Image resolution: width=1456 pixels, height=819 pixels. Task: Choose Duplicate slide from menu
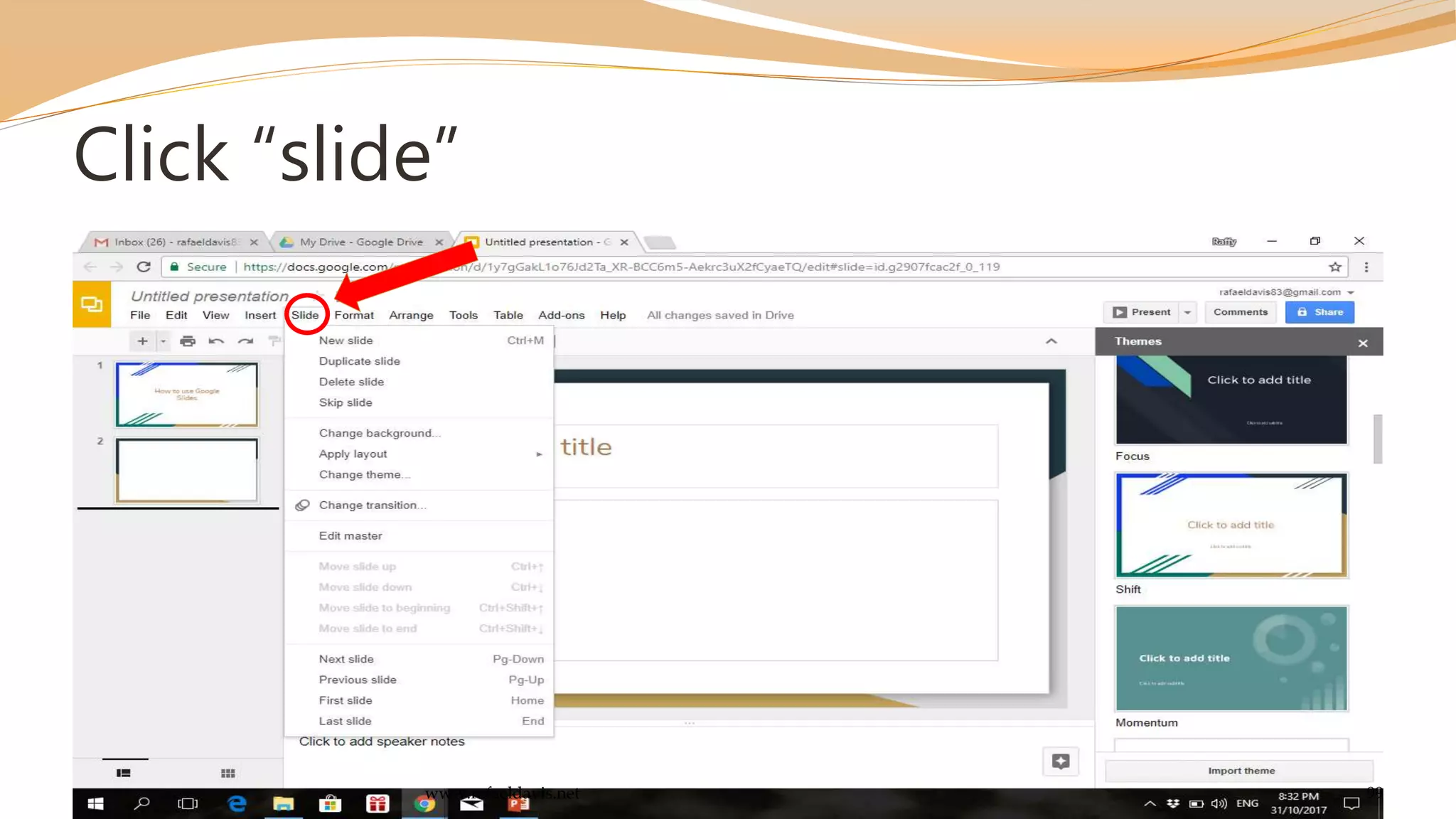tap(359, 361)
